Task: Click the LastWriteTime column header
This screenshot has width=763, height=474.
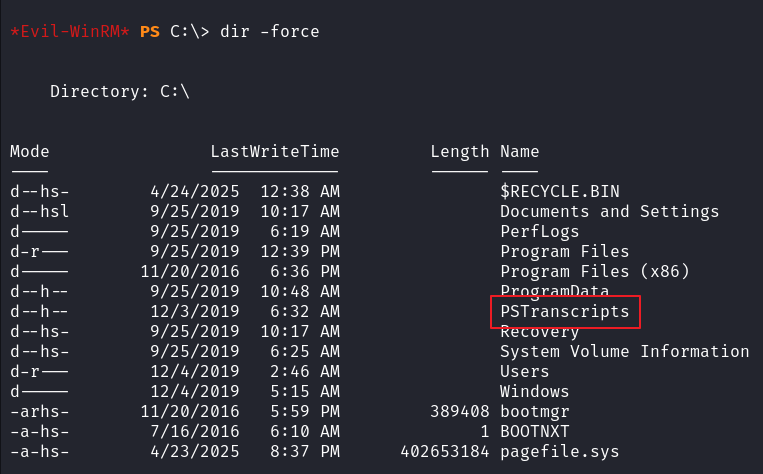Action: point(275,152)
